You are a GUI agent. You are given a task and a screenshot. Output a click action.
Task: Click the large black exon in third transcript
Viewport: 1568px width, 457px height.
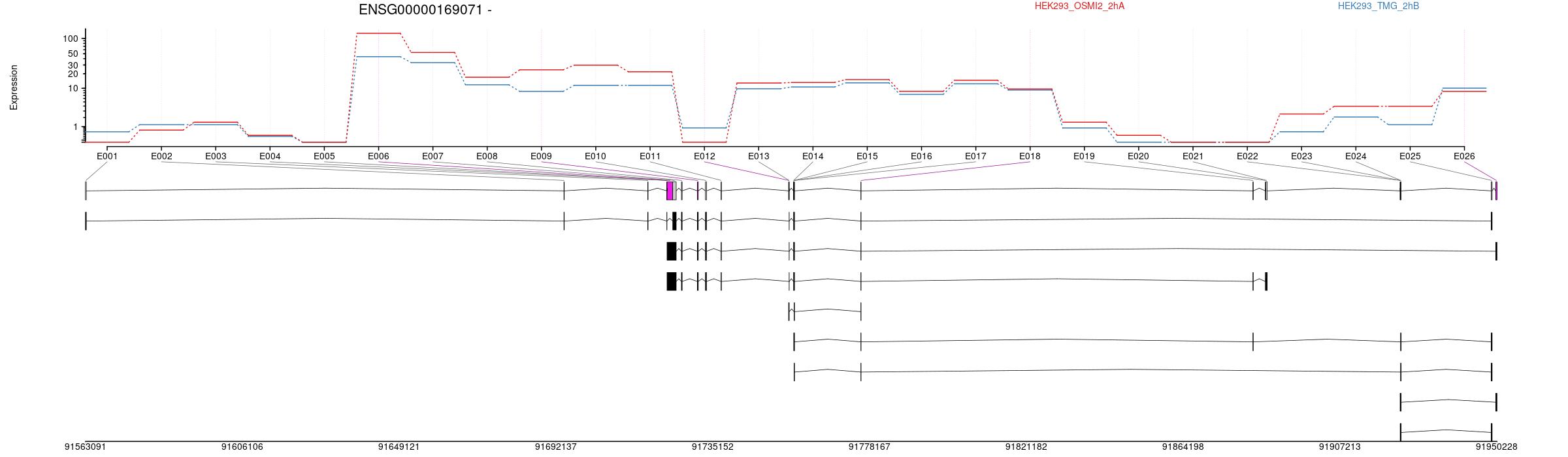click(x=672, y=251)
